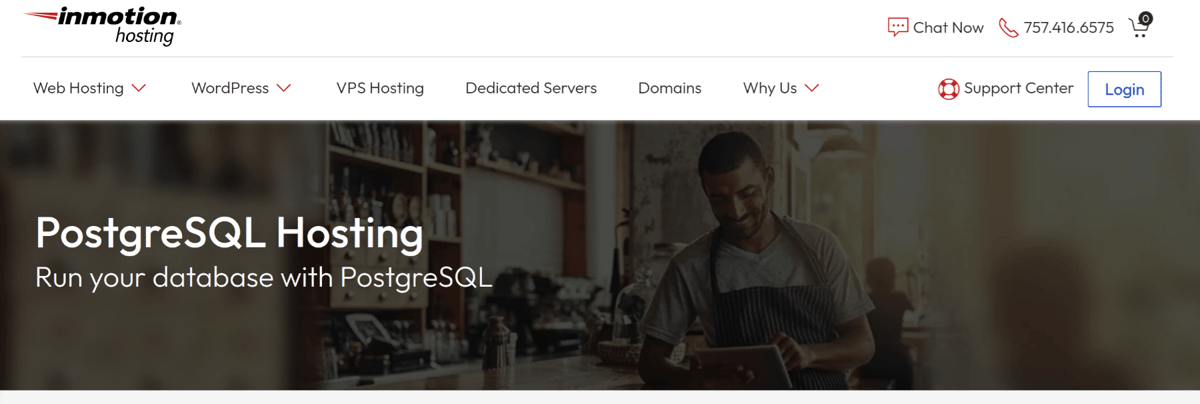1200x404 pixels.
Task: Go to Dedicated Servers
Action: (x=531, y=88)
